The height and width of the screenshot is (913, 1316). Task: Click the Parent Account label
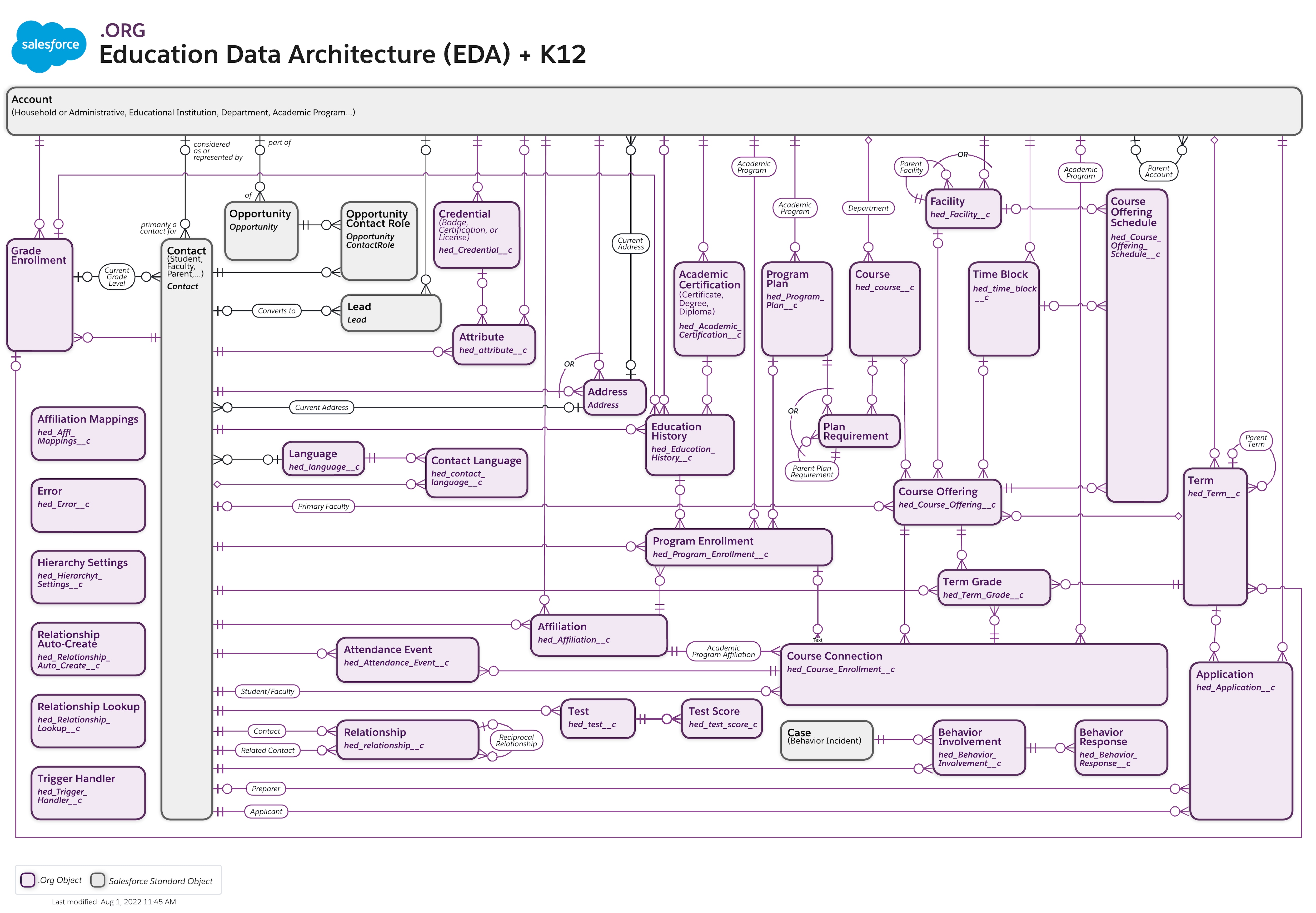click(1158, 172)
